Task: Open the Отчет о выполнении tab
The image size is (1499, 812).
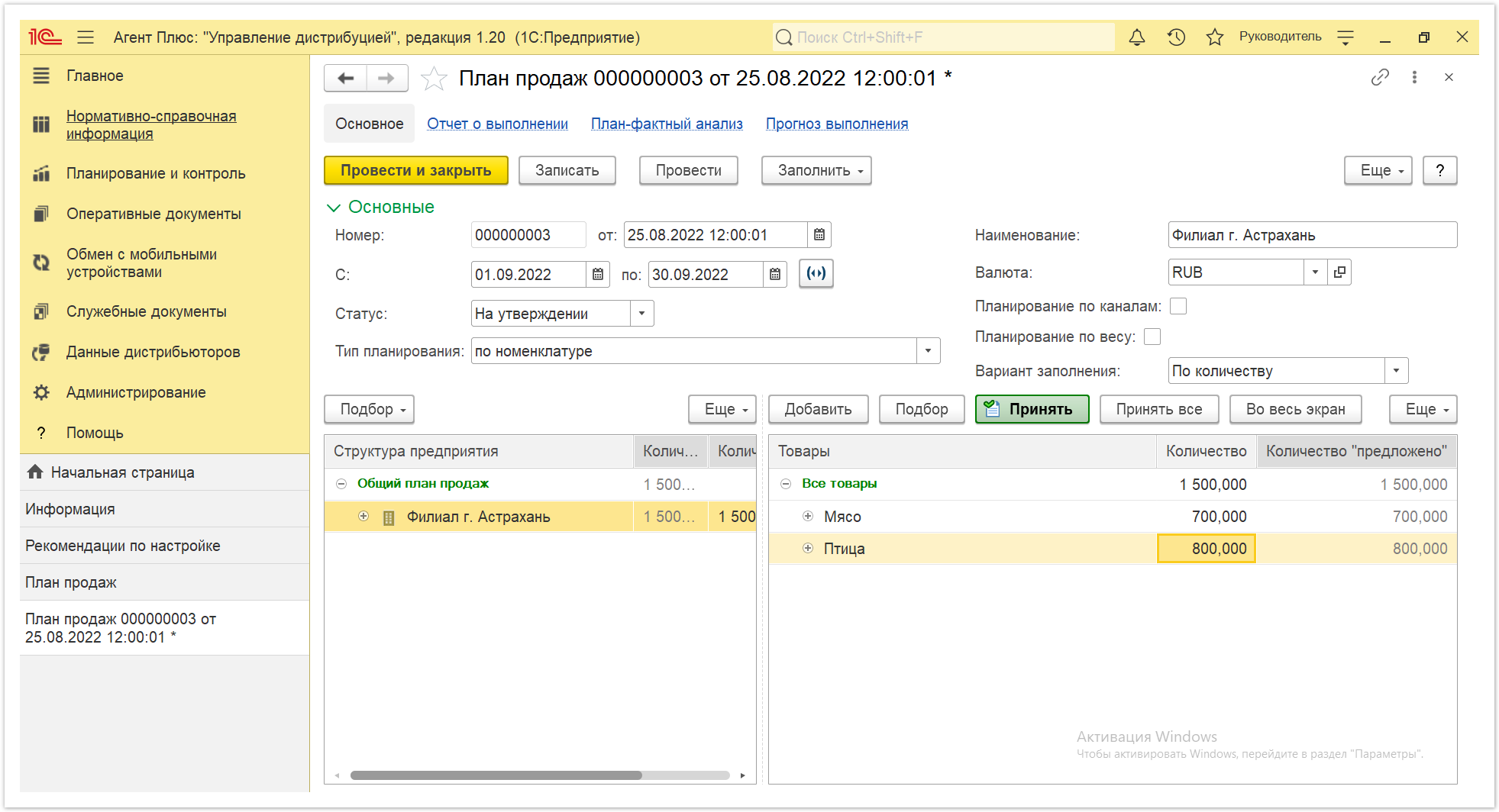Action: coord(497,124)
